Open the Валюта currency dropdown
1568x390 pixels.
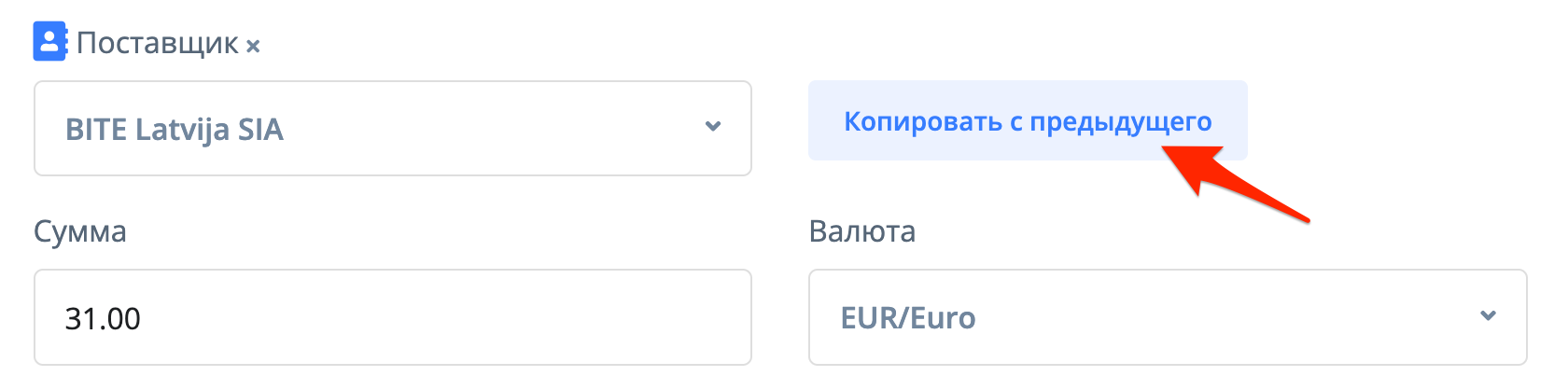pos(1167,317)
